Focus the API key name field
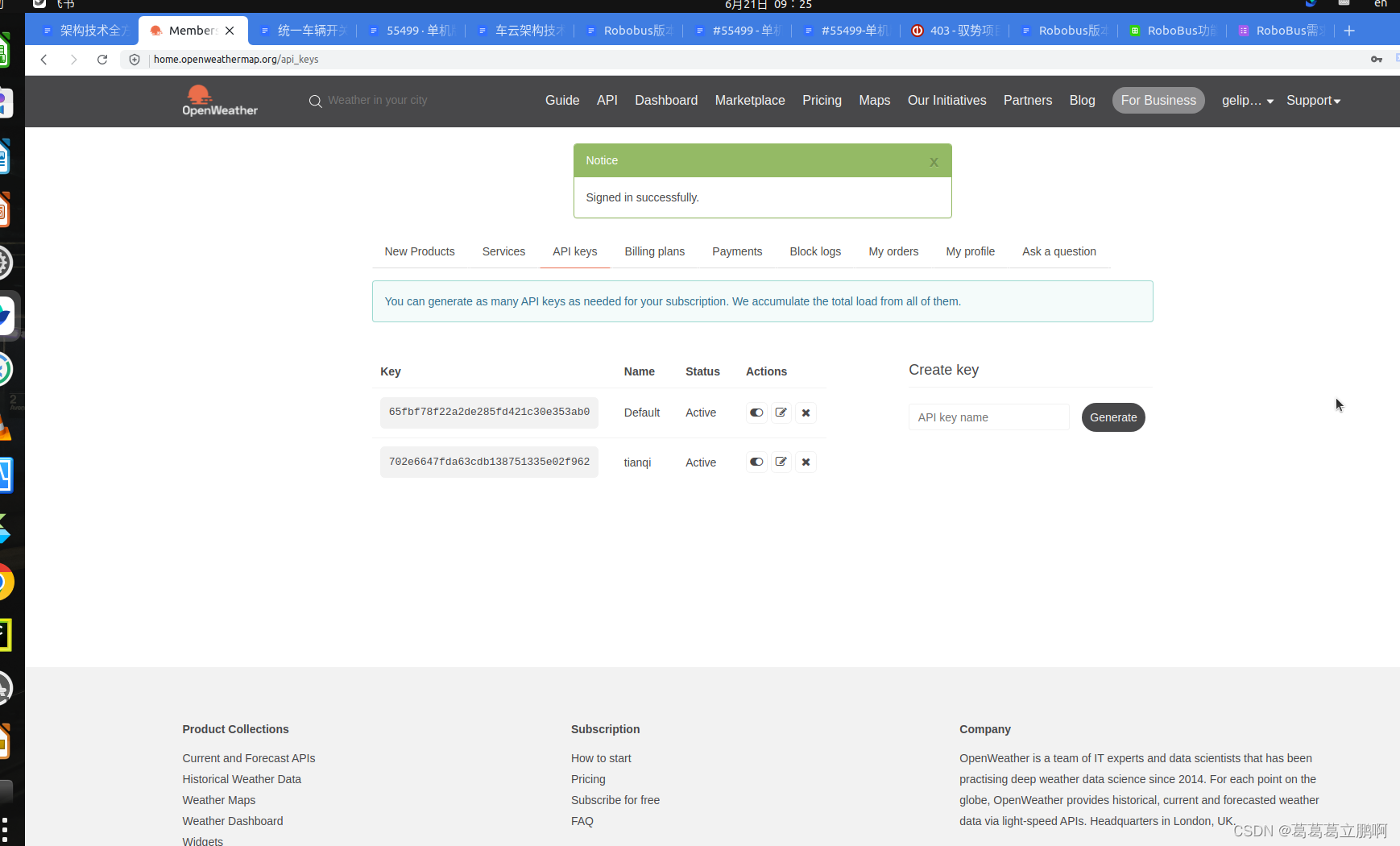1400x846 pixels. (989, 417)
